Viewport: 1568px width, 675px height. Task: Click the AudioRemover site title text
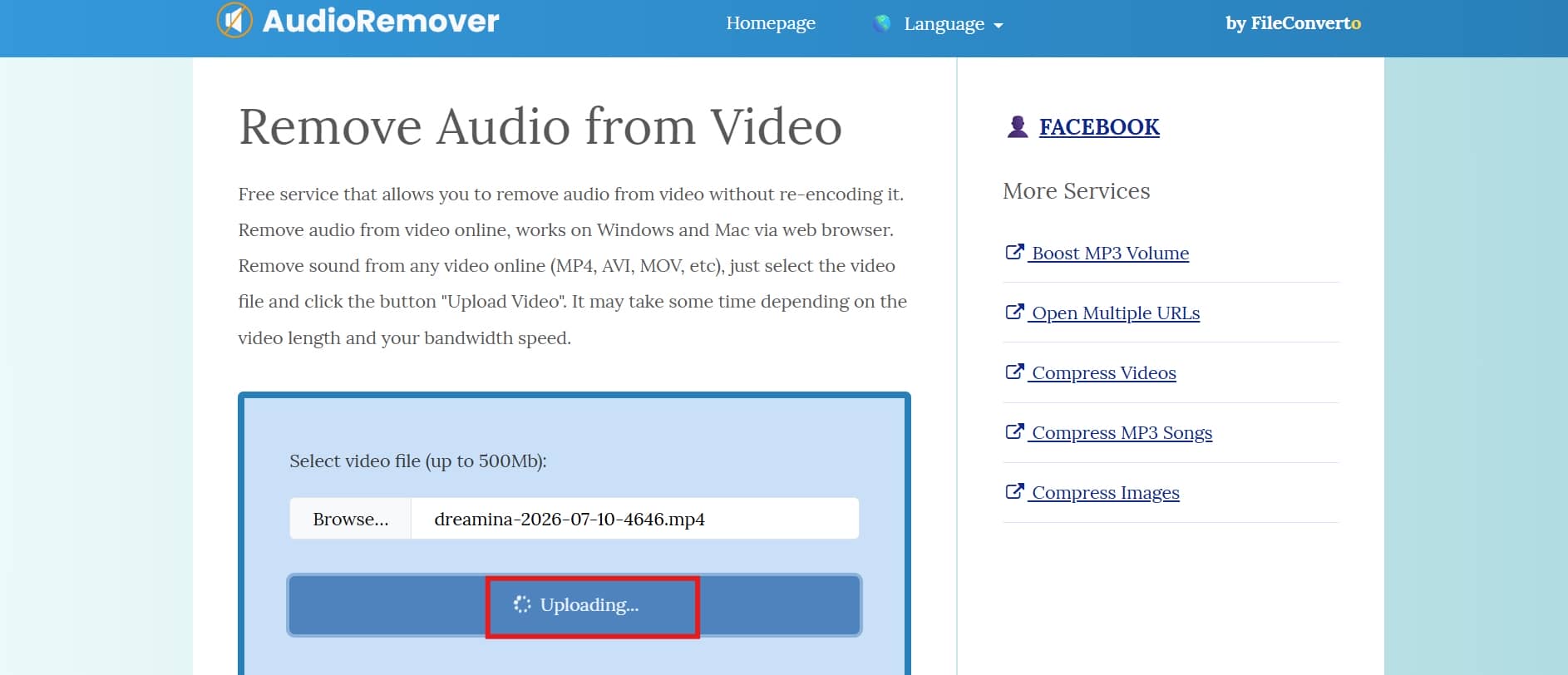[381, 21]
